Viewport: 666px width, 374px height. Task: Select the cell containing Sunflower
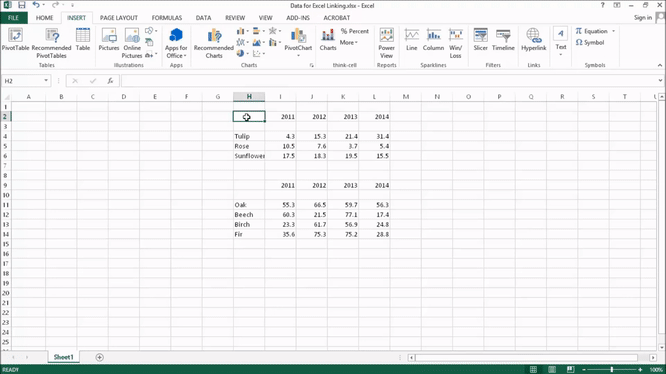pos(249,156)
